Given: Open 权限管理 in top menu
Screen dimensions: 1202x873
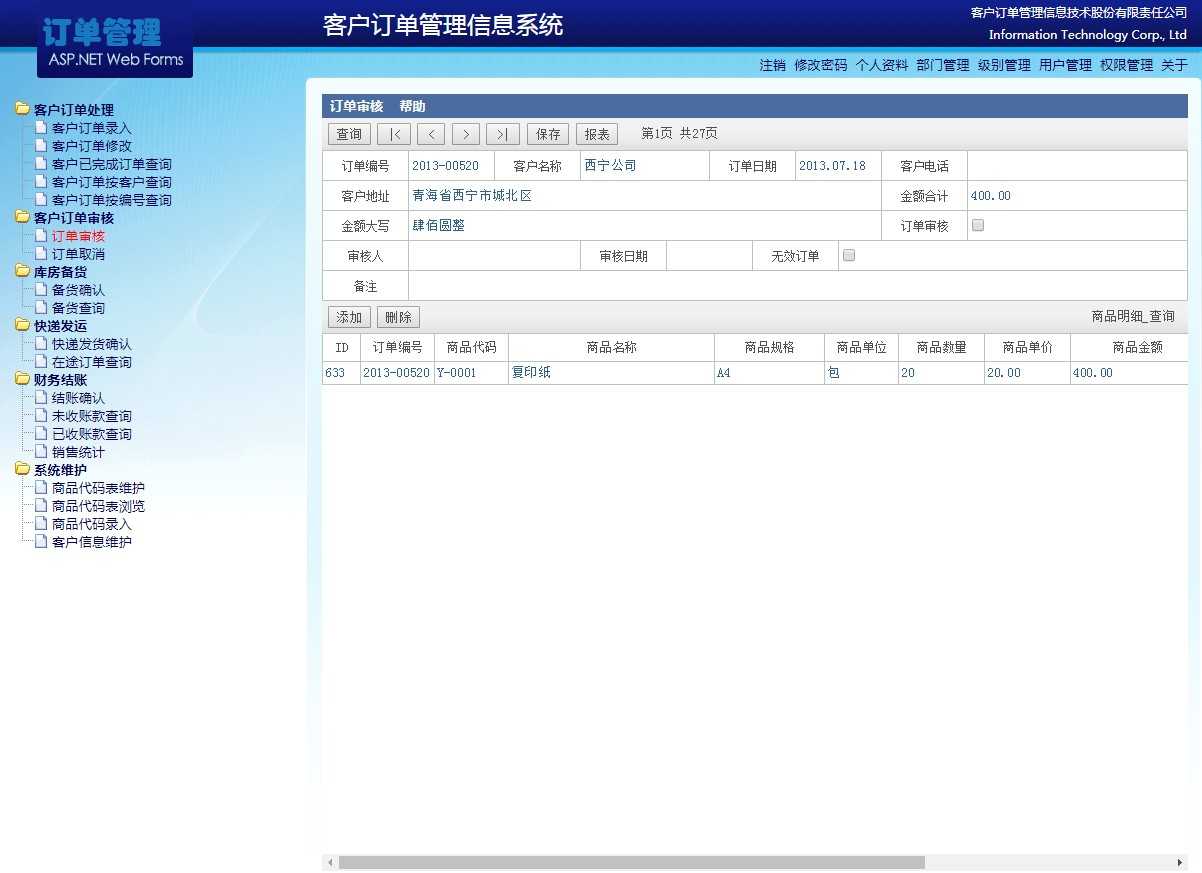Looking at the screenshot, I should (x=1126, y=65).
